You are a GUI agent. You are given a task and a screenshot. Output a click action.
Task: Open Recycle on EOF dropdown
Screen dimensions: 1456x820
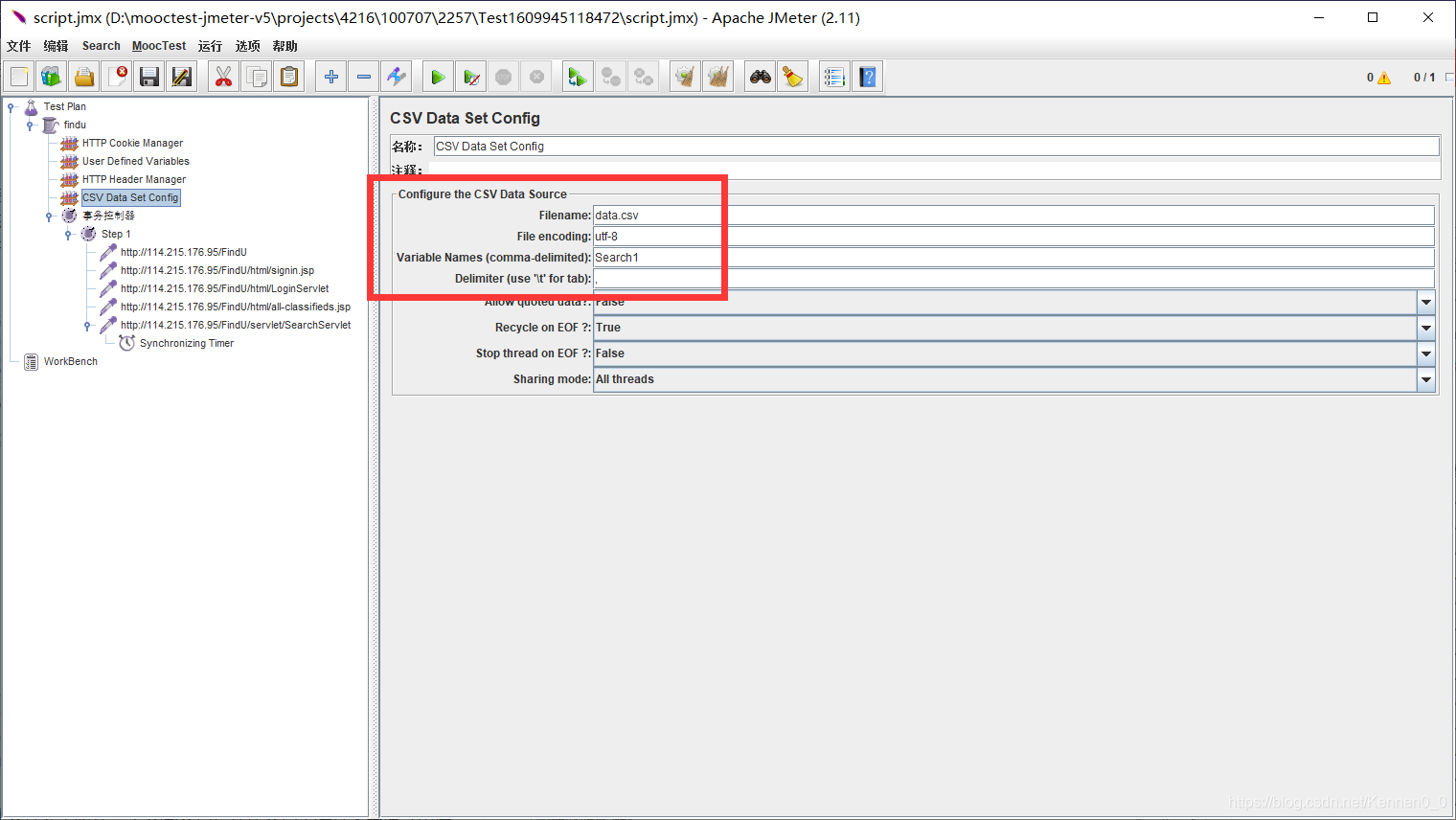(x=1426, y=328)
